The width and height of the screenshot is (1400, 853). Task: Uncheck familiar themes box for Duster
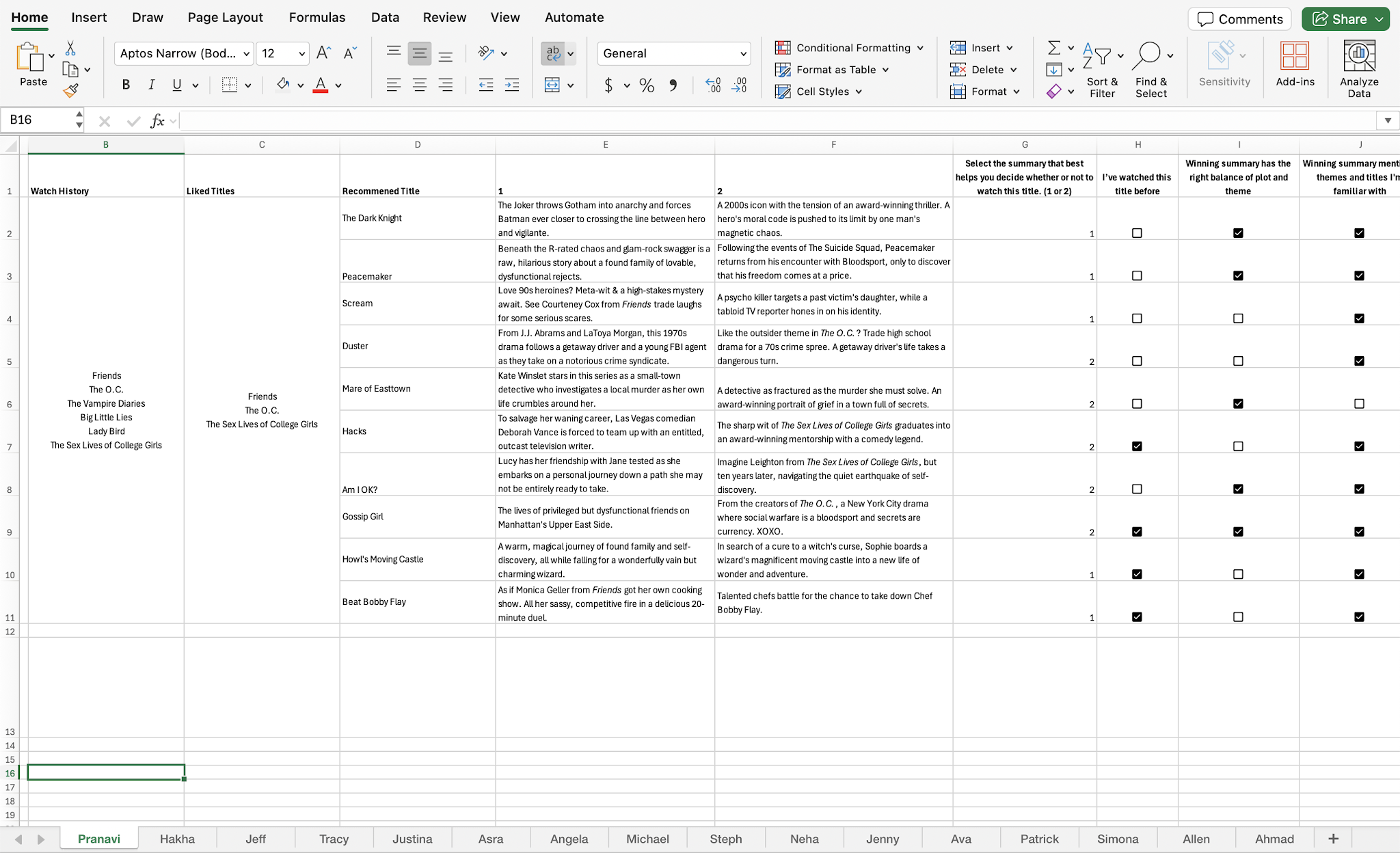pyautogui.click(x=1359, y=361)
